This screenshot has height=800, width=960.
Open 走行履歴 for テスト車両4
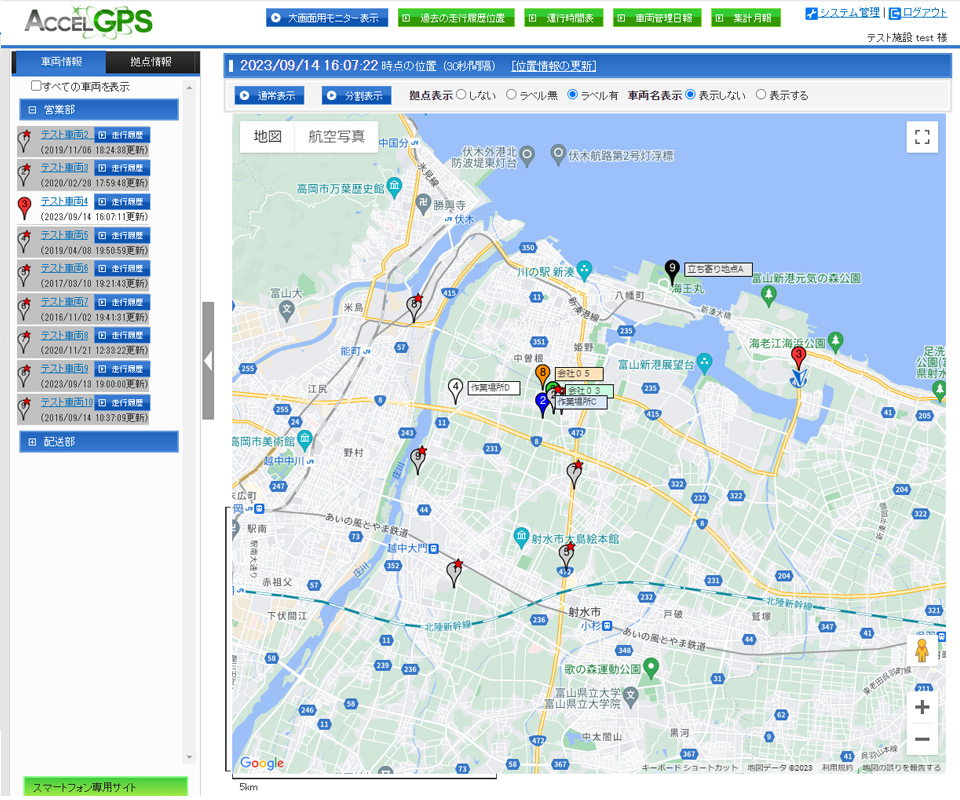pyautogui.click(x=122, y=202)
